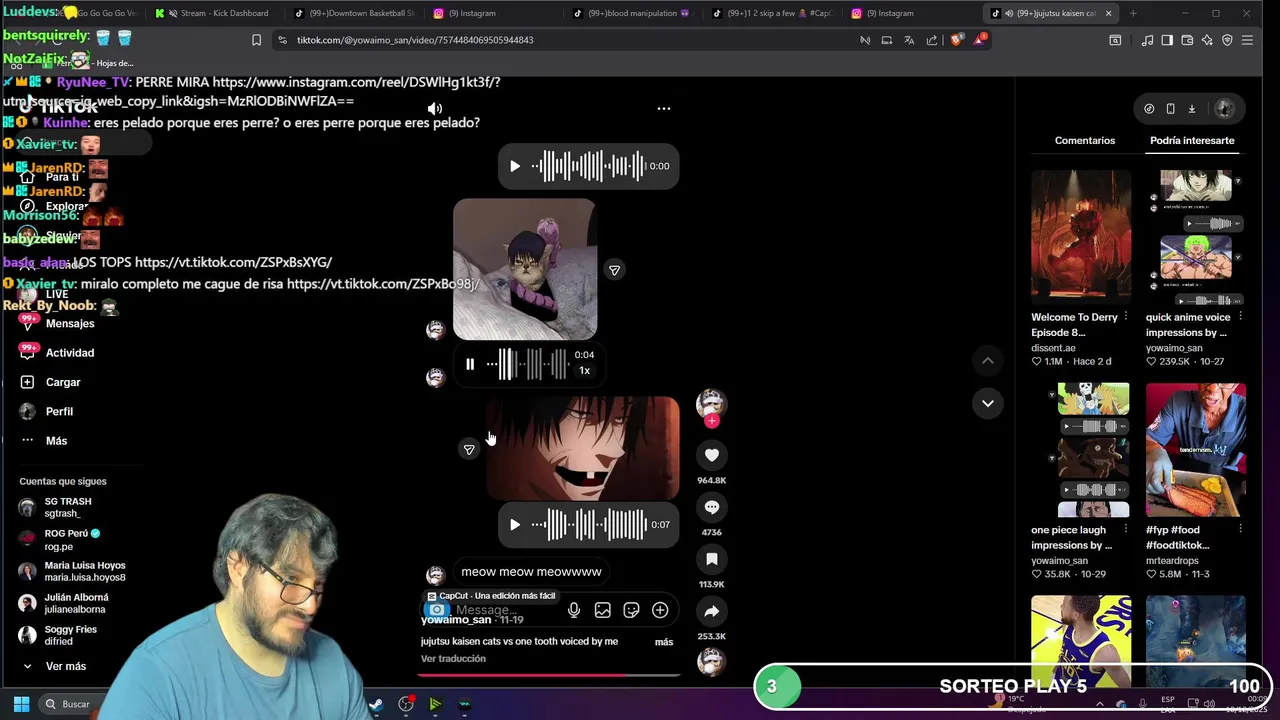Open a new browser tab with plus

[1133, 13]
